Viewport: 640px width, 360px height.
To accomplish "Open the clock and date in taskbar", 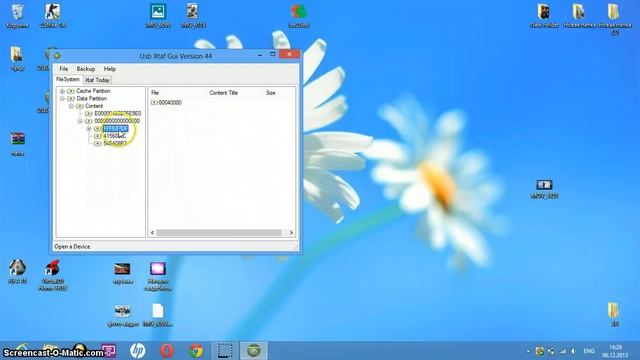I will [614, 351].
